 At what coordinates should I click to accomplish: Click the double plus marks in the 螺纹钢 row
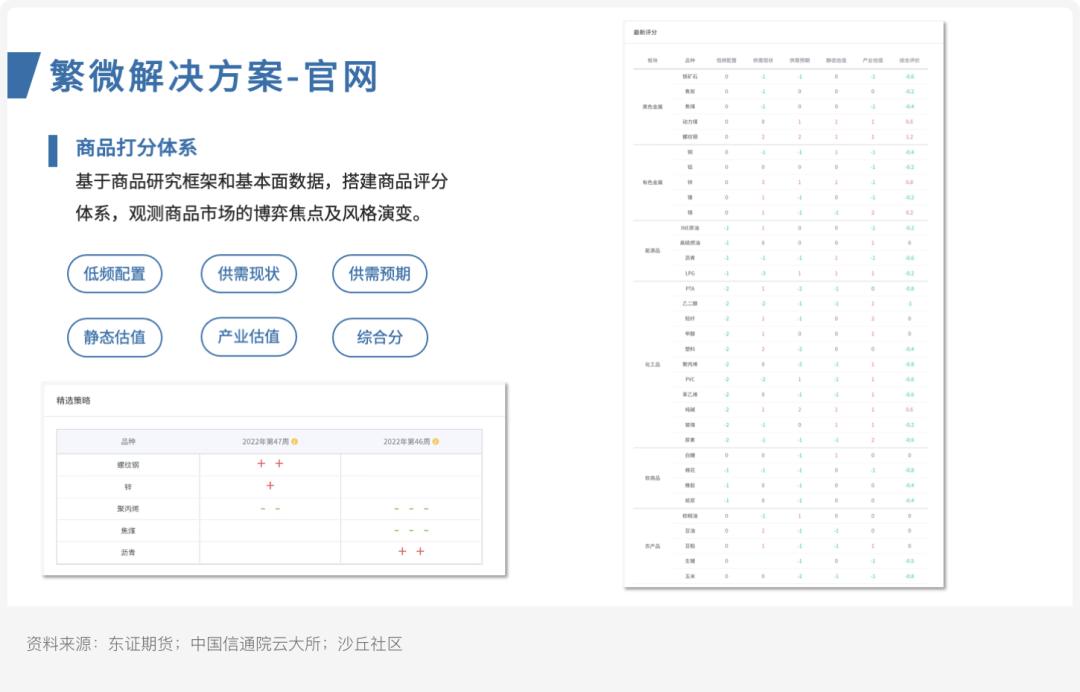point(270,465)
